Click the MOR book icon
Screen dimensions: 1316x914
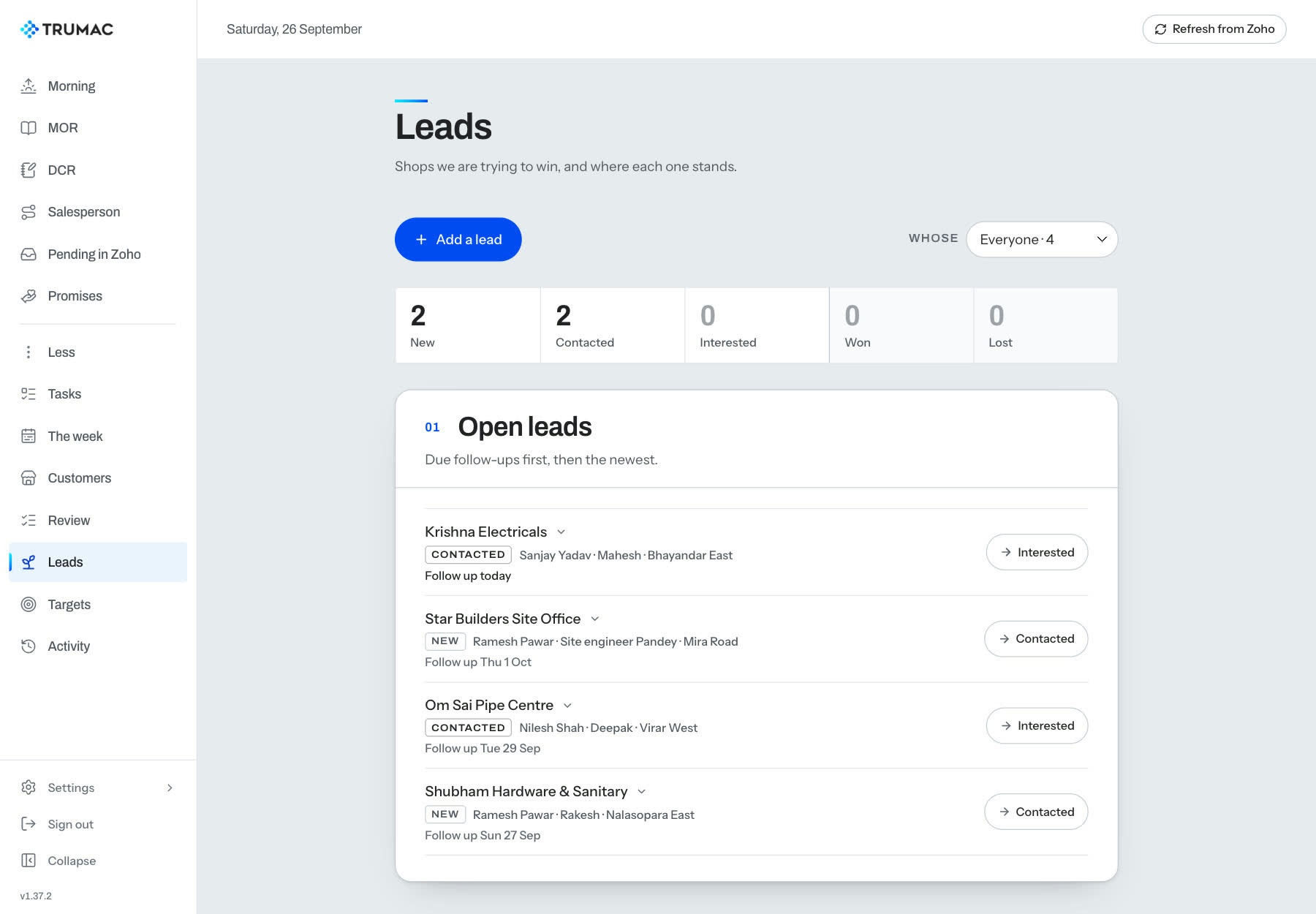coord(29,128)
